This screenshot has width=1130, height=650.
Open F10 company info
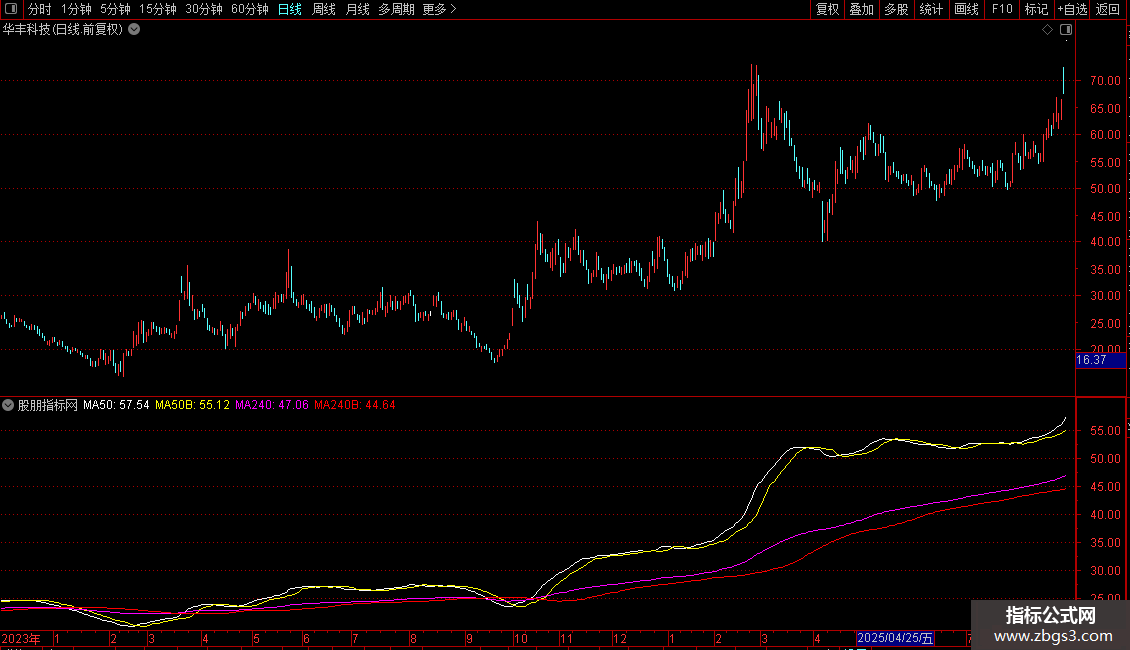tap(1002, 9)
